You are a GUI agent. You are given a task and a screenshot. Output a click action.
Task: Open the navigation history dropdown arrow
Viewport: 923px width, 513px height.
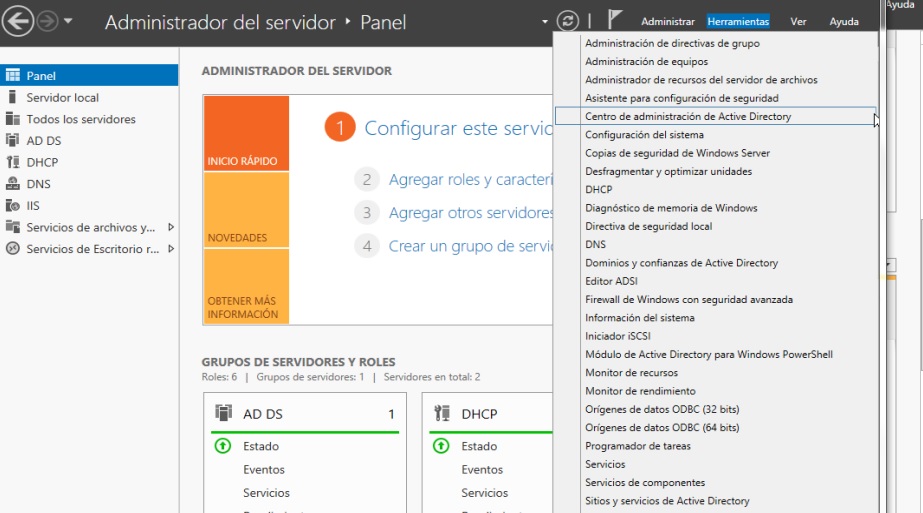point(68,21)
